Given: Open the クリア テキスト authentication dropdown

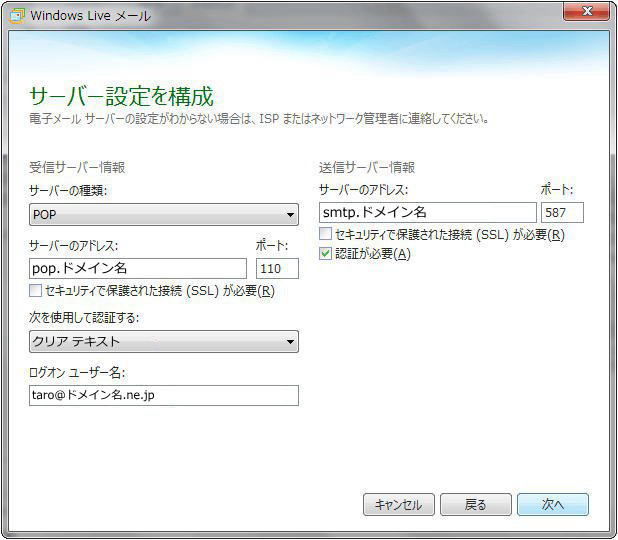Looking at the screenshot, I should click(164, 341).
